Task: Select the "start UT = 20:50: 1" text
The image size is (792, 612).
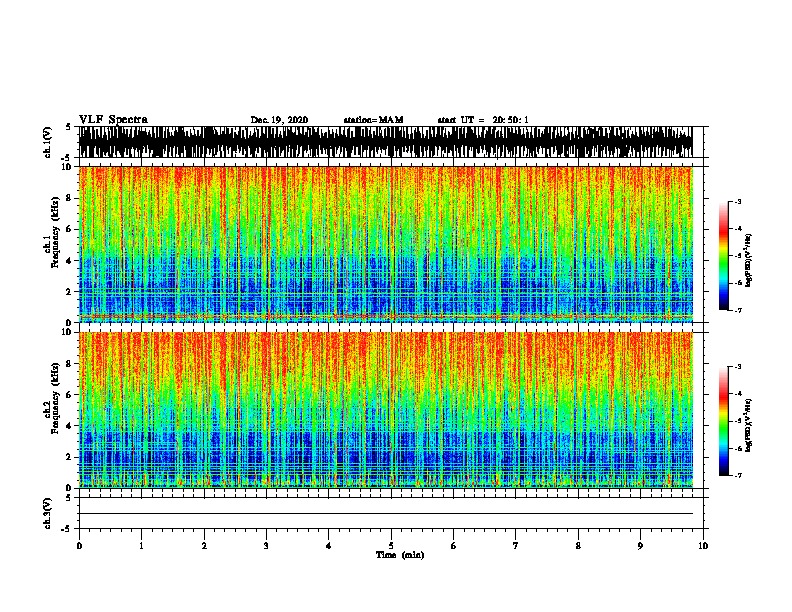Action: click(483, 120)
